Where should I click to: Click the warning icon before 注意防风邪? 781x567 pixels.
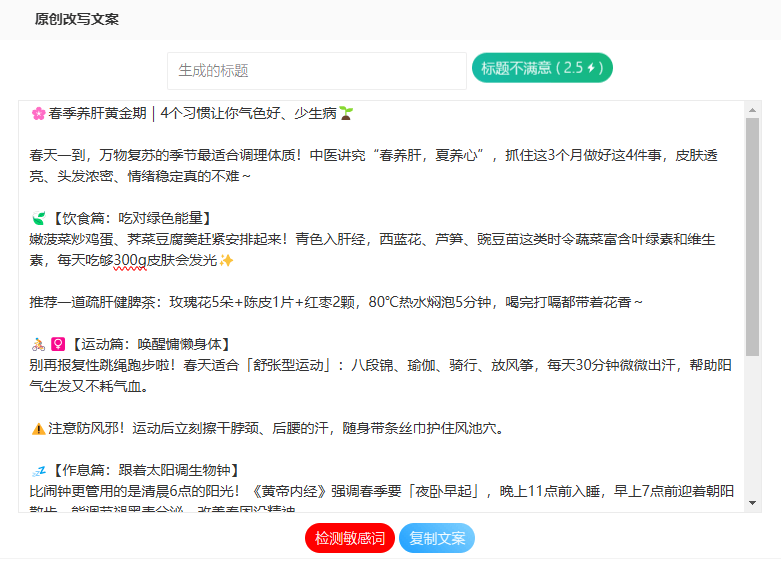click(38, 428)
